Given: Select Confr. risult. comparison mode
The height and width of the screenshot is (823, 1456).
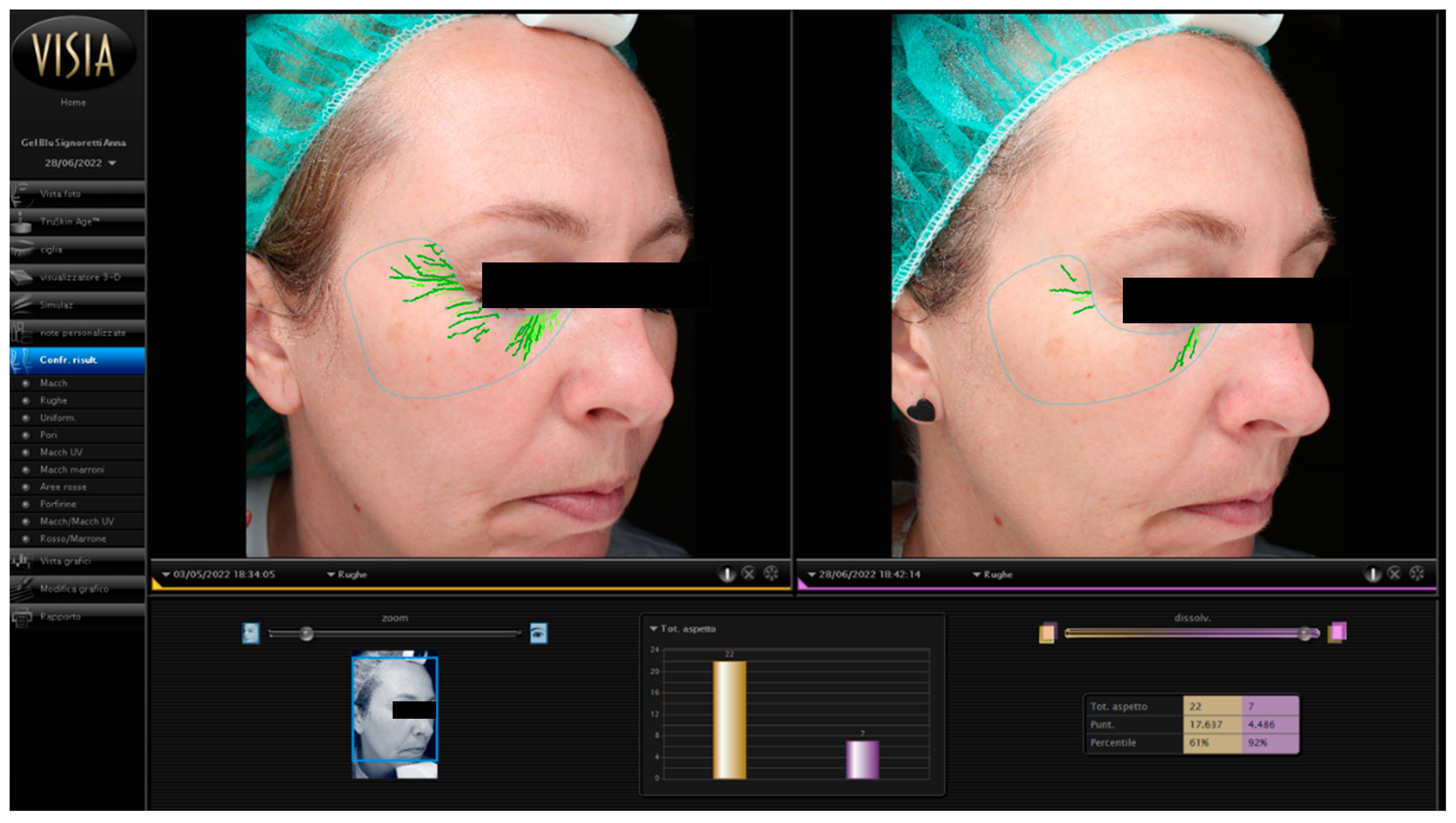Looking at the screenshot, I should 77,360.
